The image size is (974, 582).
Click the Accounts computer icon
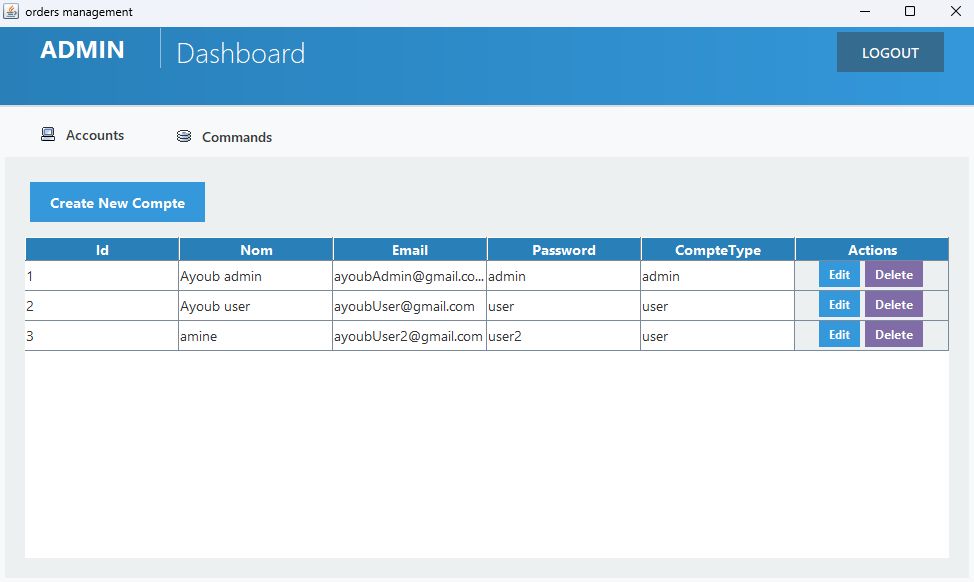pos(48,134)
